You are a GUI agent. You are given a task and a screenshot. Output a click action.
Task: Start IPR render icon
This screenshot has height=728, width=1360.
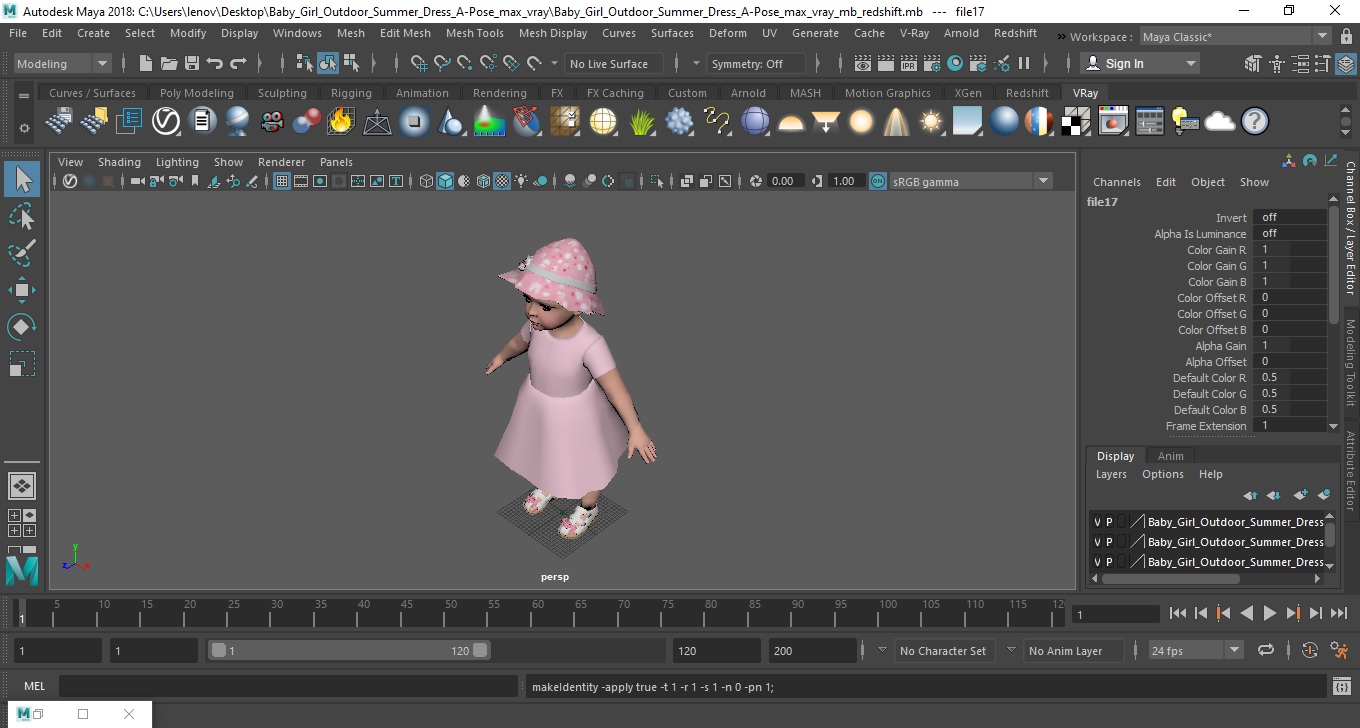point(909,64)
